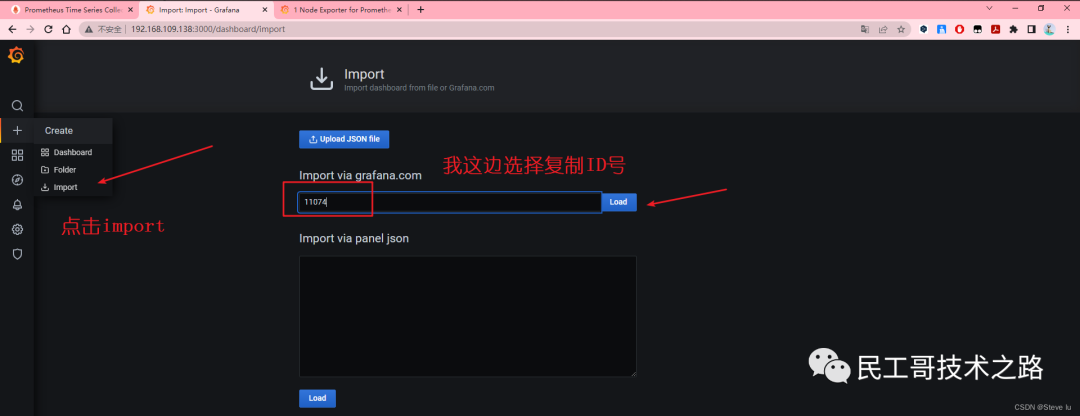Switch to Prometheus Time Series tab
Screen dimensions: 1080x416
74,10
